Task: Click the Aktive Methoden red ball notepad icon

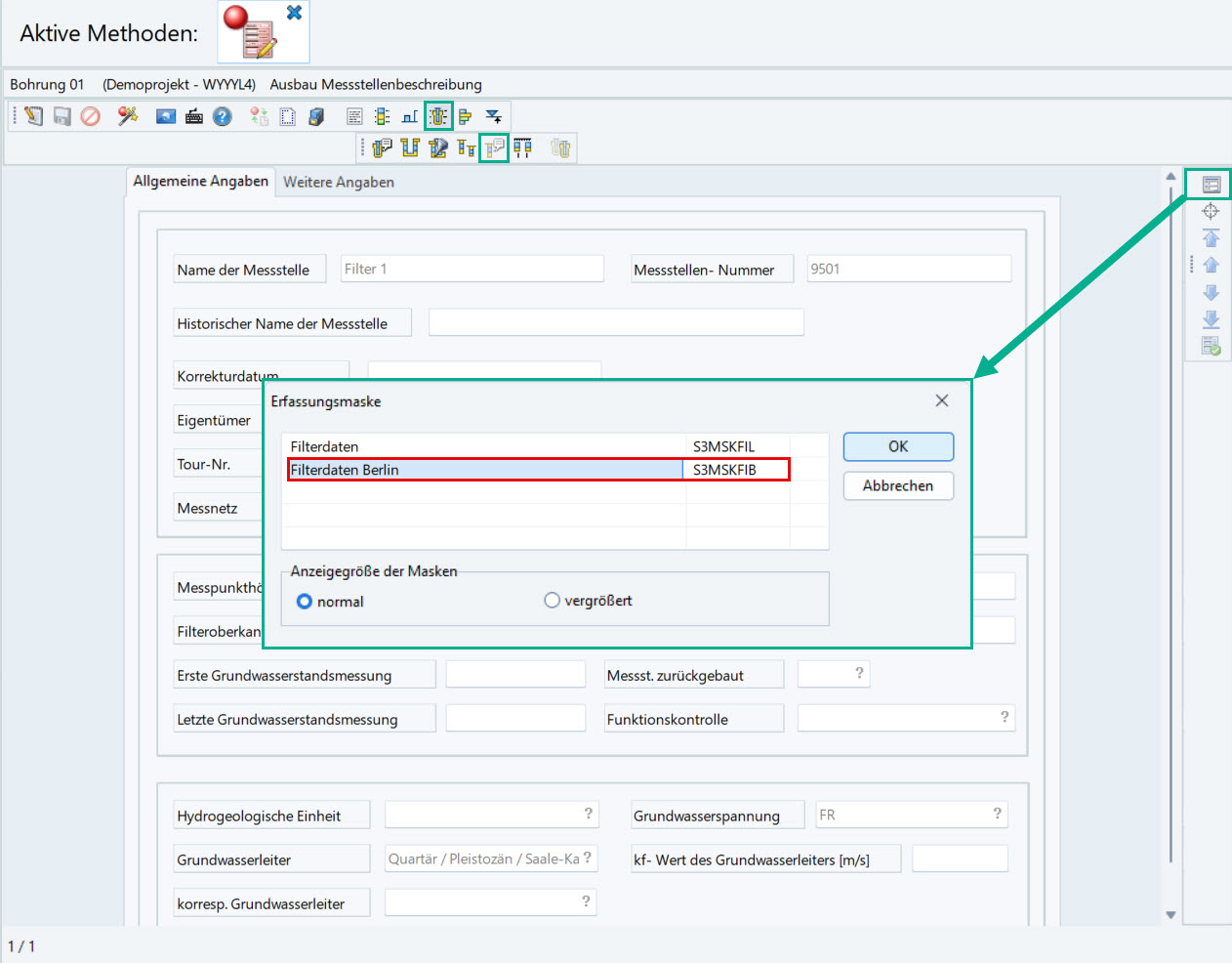Action: point(251,32)
